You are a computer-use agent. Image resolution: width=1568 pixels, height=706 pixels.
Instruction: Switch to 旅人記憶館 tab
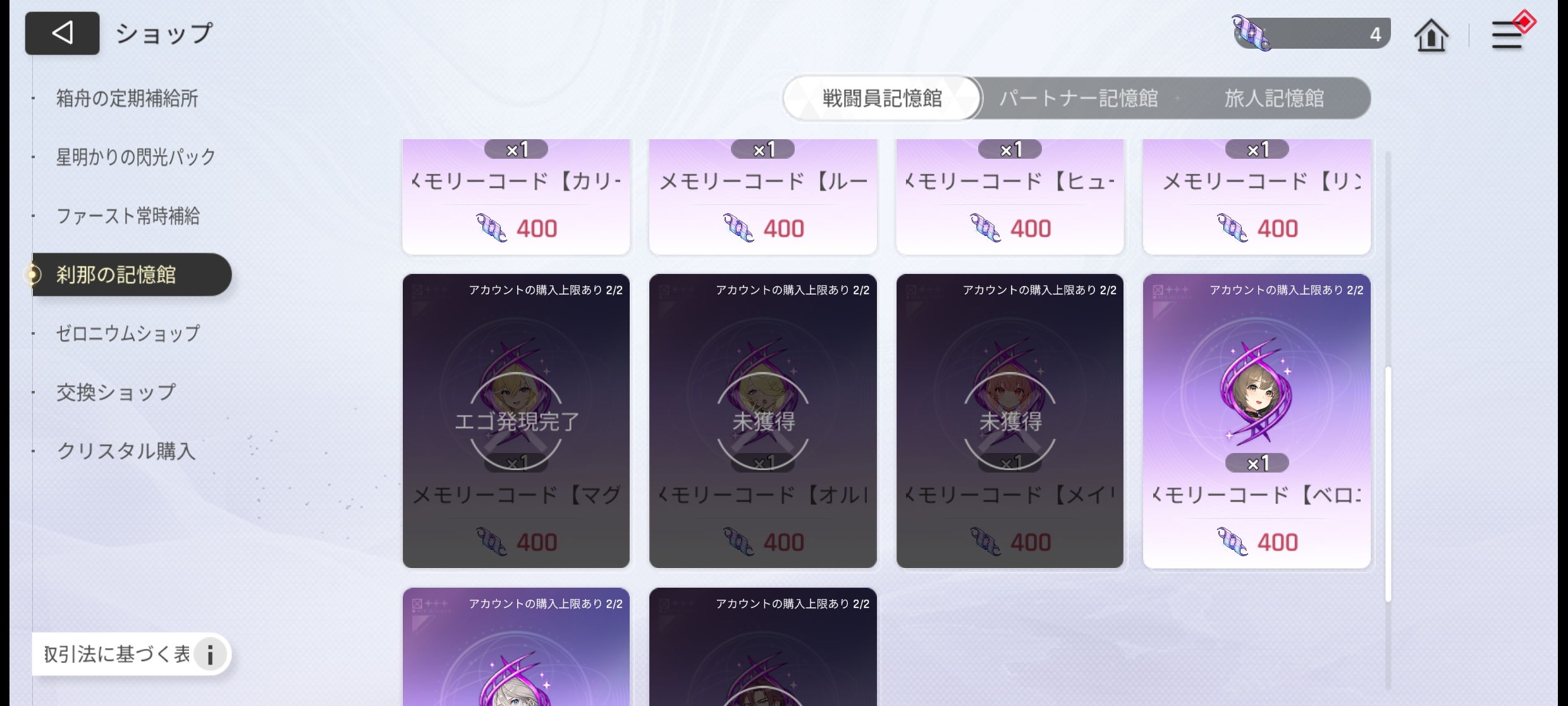pos(1274,98)
